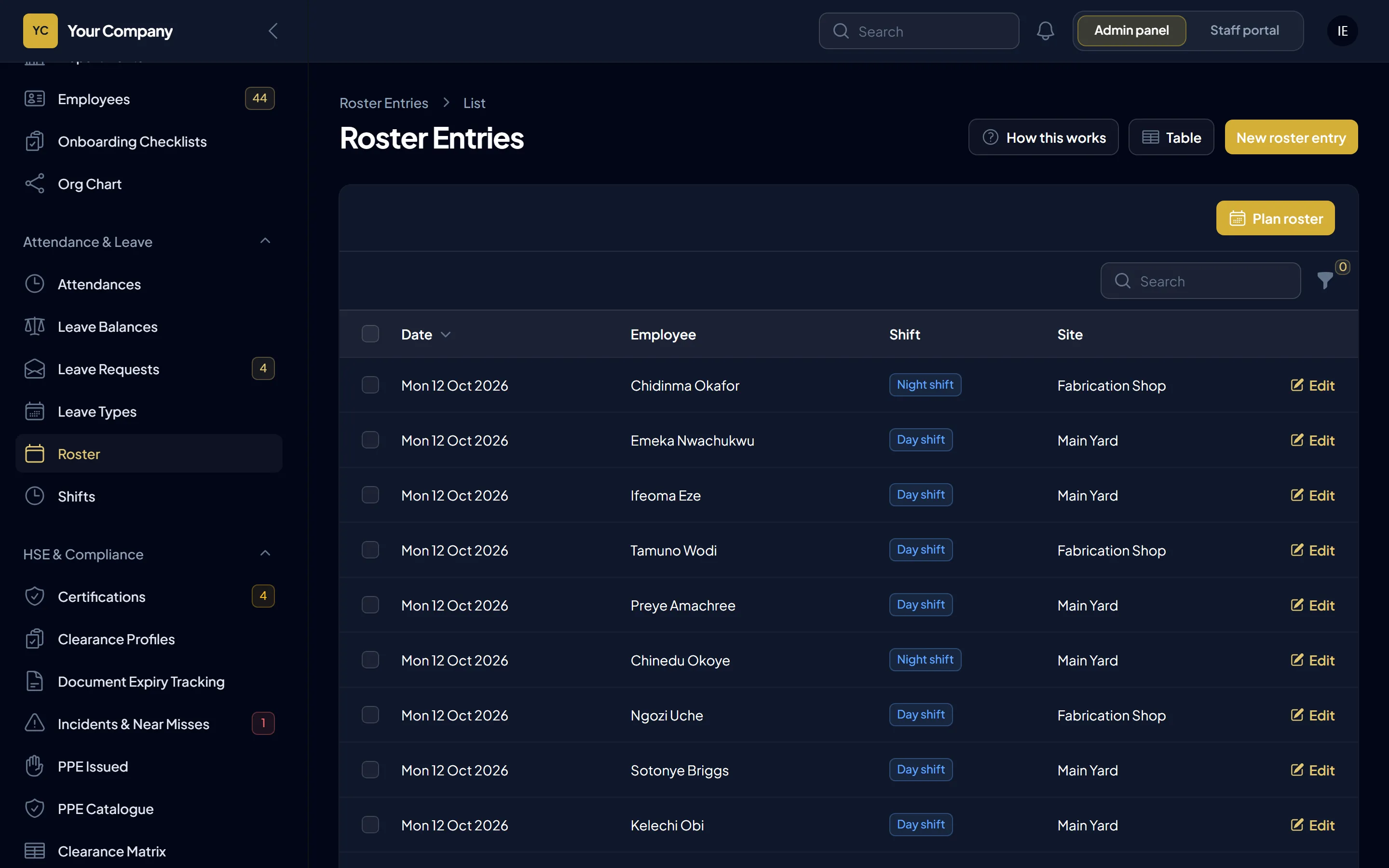Open the filter funnel icon
This screenshot has height=868, width=1389.
pyautogui.click(x=1325, y=281)
